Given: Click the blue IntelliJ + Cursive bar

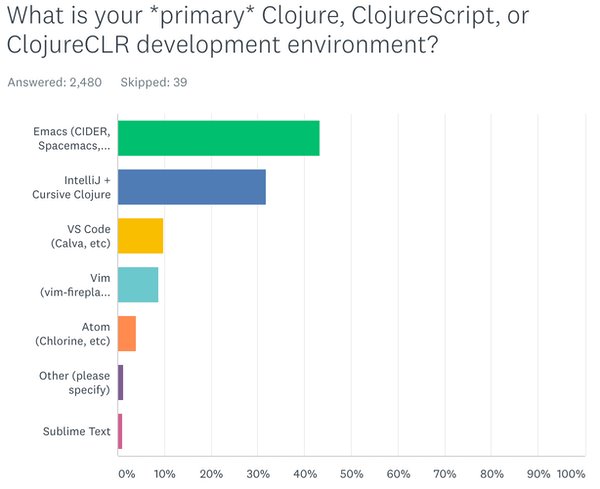Looking at the screenshot, I should (192, 187).
